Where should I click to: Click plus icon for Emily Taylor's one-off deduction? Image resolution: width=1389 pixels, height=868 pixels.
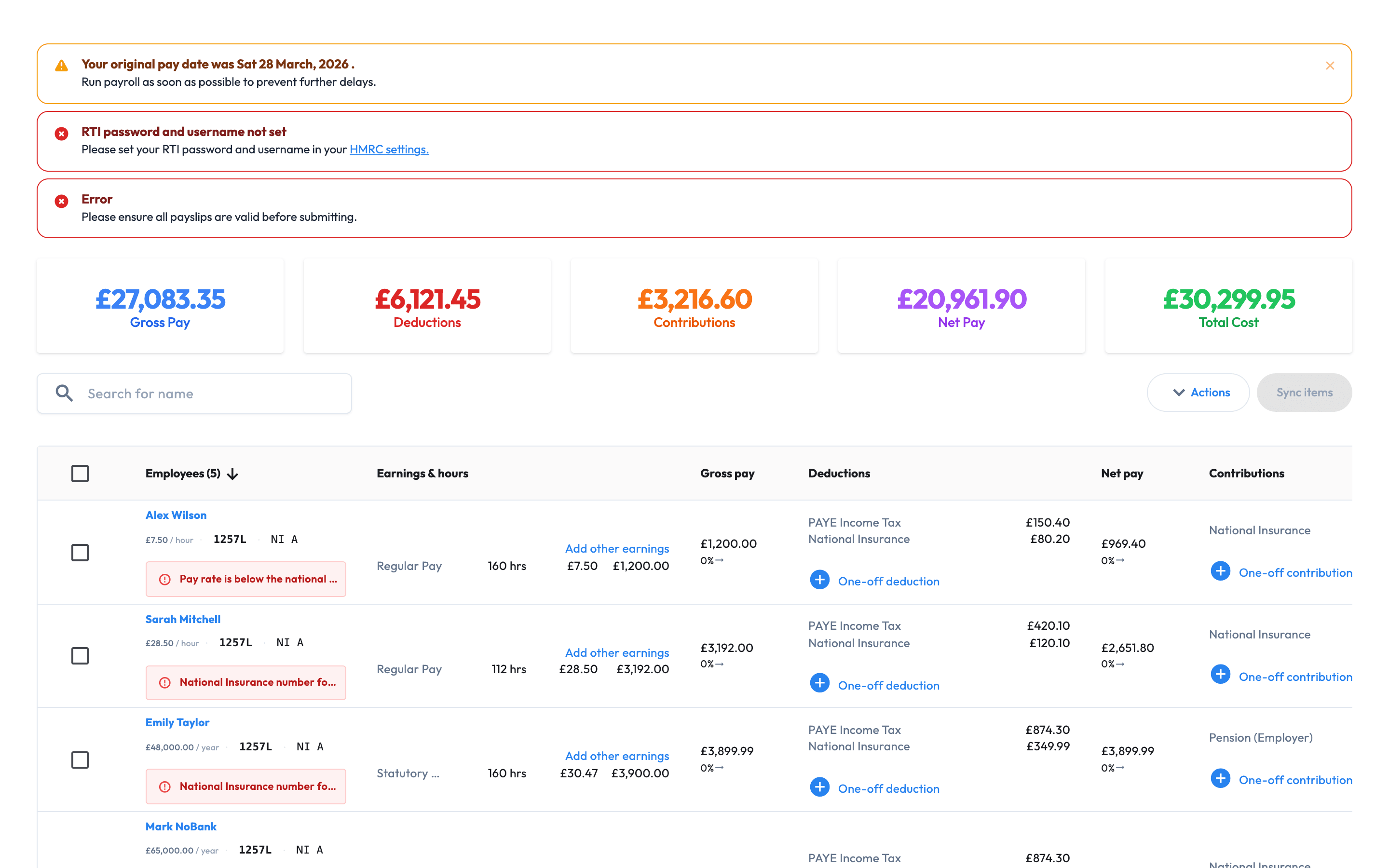coord(819,787)
